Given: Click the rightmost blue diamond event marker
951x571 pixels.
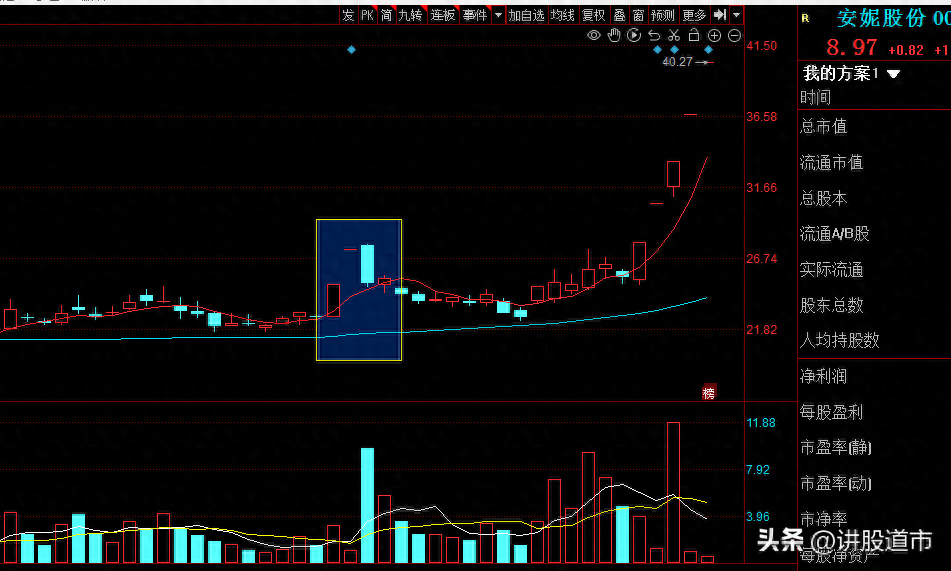Looking at the screenshot, I should click(x=708, y=50).
